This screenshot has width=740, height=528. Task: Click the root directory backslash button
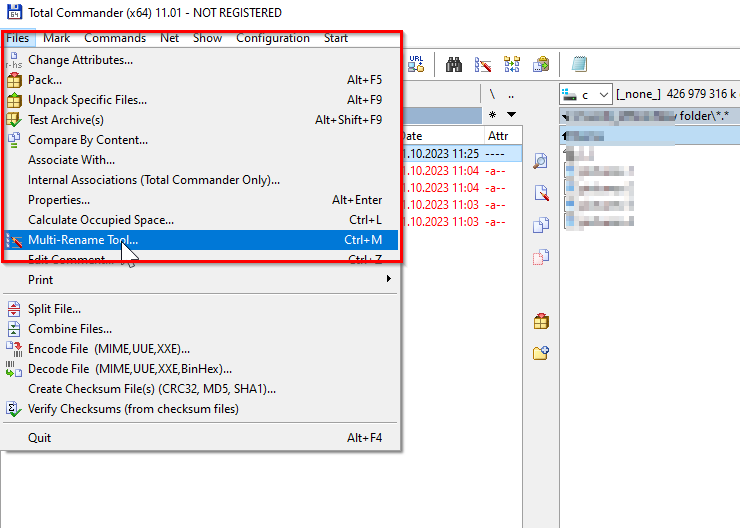point(492,94)
